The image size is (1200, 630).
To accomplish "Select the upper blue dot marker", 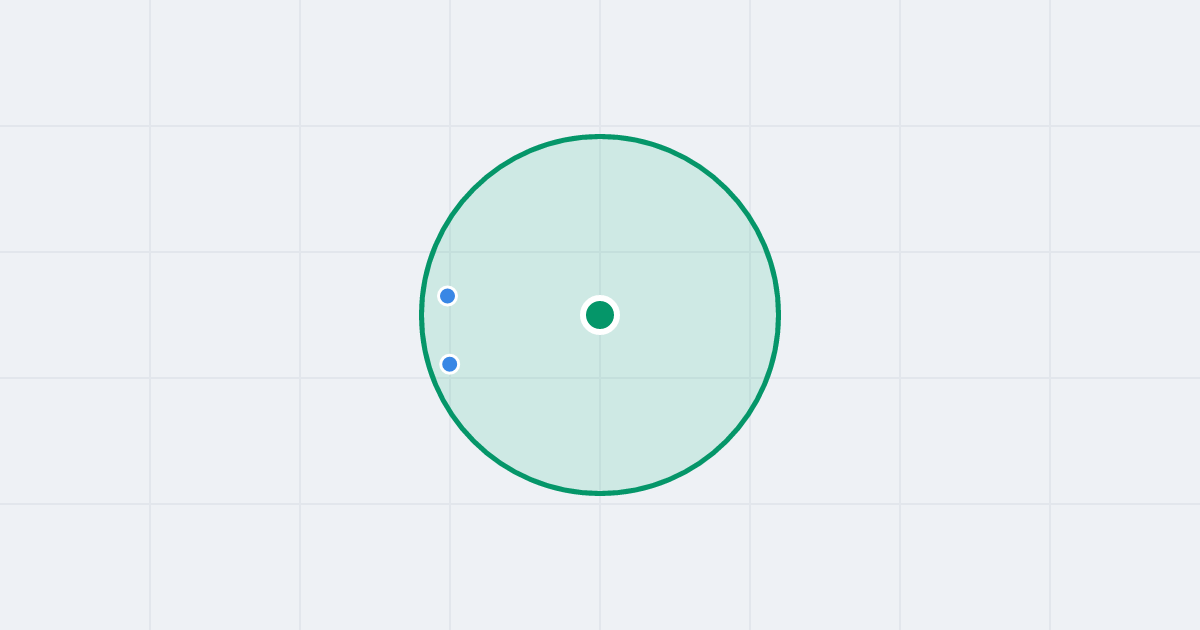I will click(448, 296).
